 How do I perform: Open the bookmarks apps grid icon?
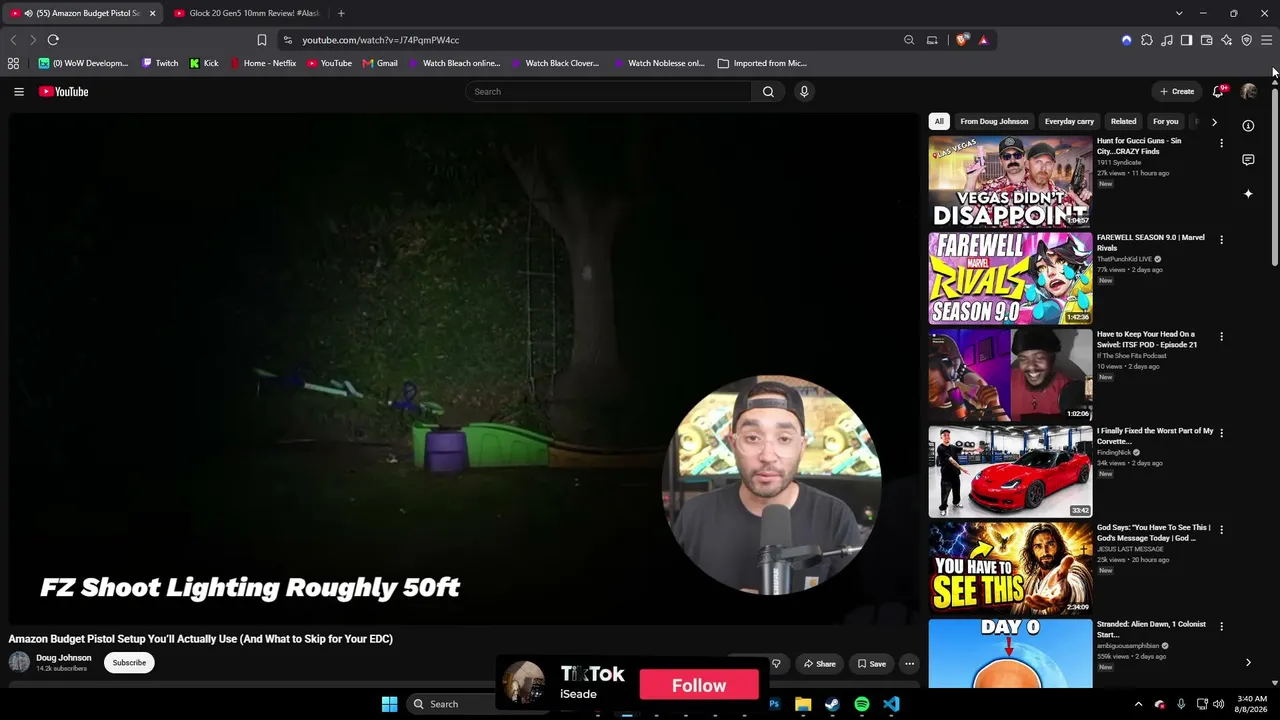pos(13,63)
